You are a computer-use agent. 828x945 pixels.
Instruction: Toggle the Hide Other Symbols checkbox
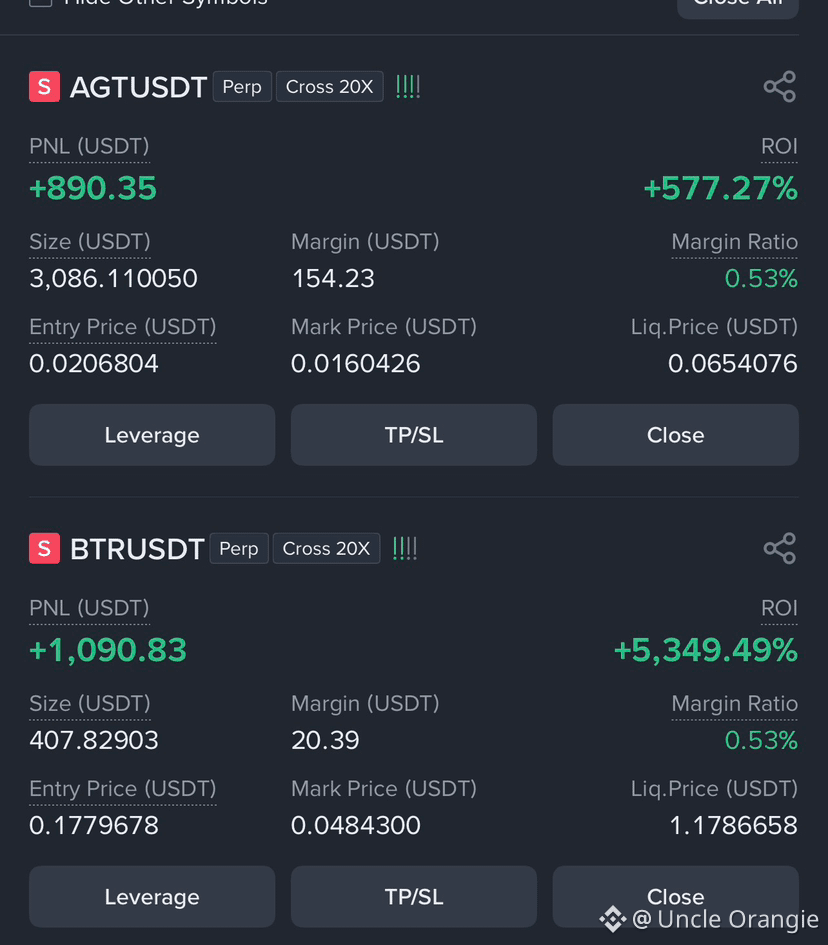point(40,2)
